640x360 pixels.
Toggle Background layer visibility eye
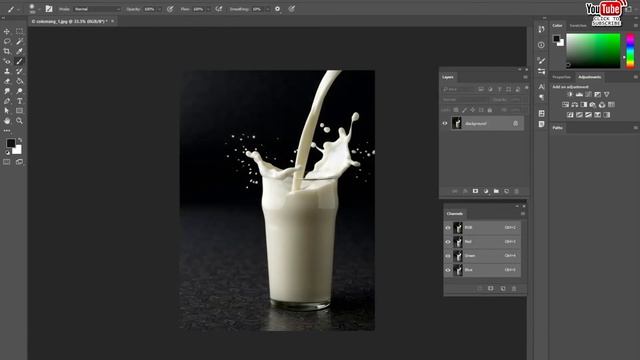tap(445, 123)
